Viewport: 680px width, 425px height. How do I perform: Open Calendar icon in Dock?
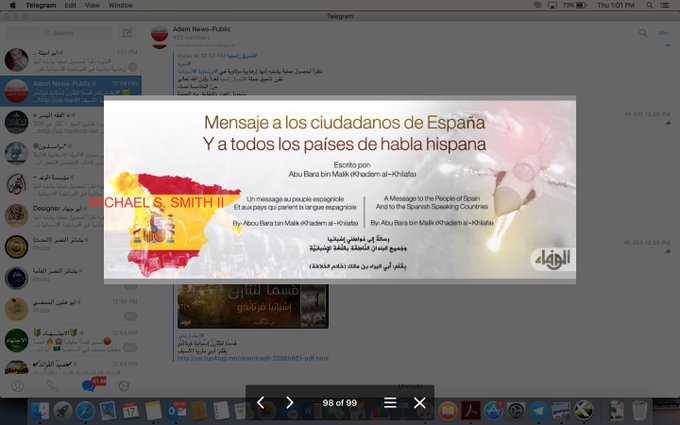130,410
